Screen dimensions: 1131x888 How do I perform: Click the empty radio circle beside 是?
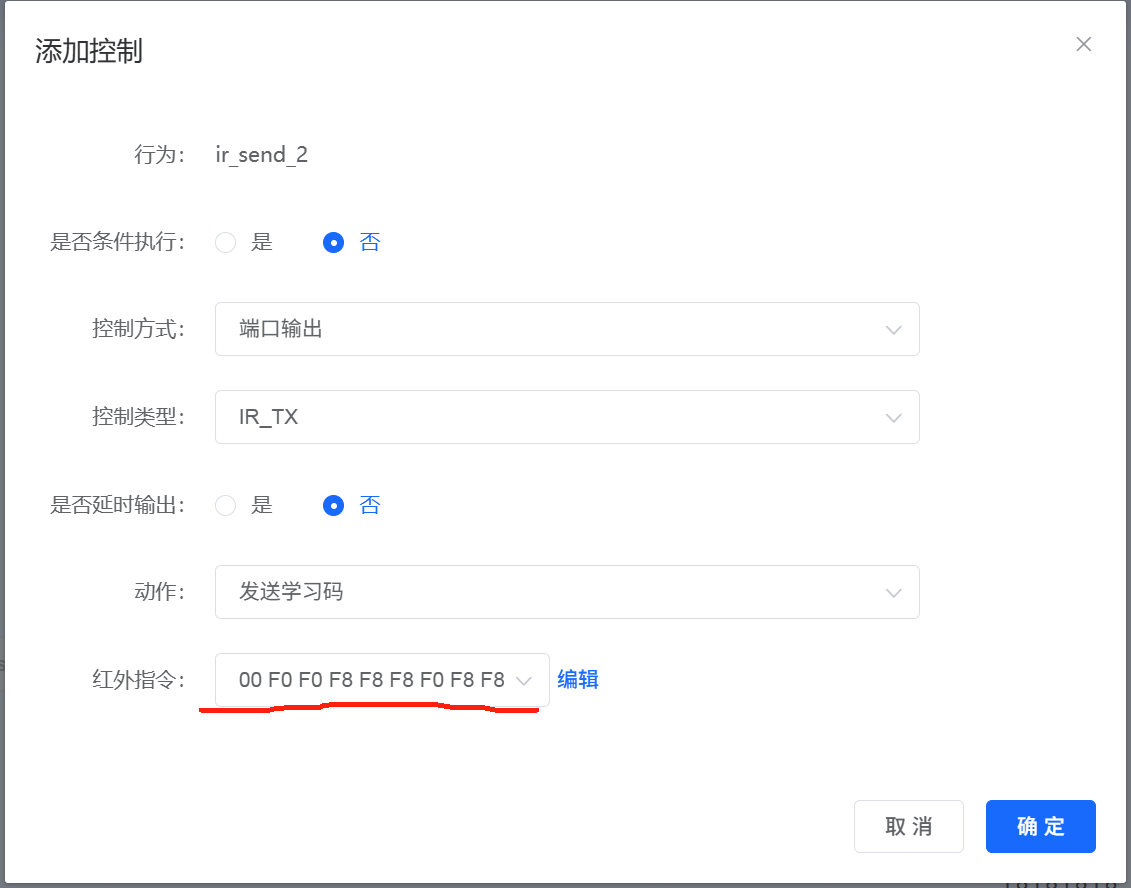225,242
